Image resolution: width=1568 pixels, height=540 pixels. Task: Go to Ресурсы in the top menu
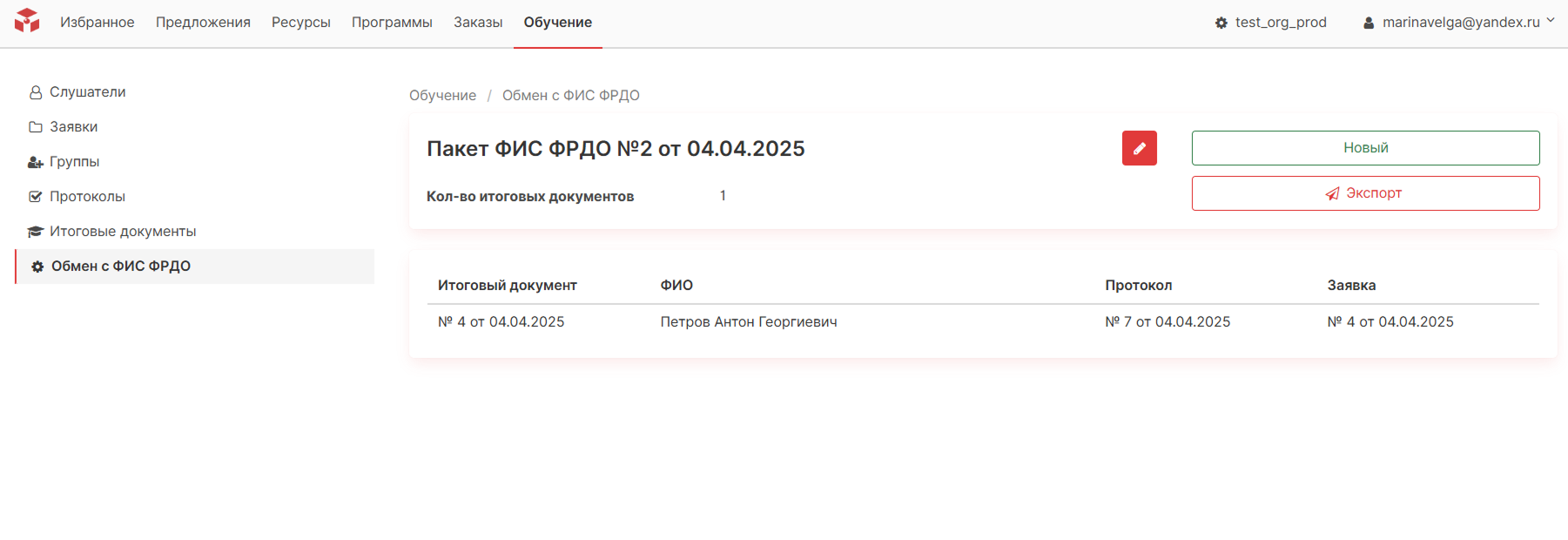[301, 23]
